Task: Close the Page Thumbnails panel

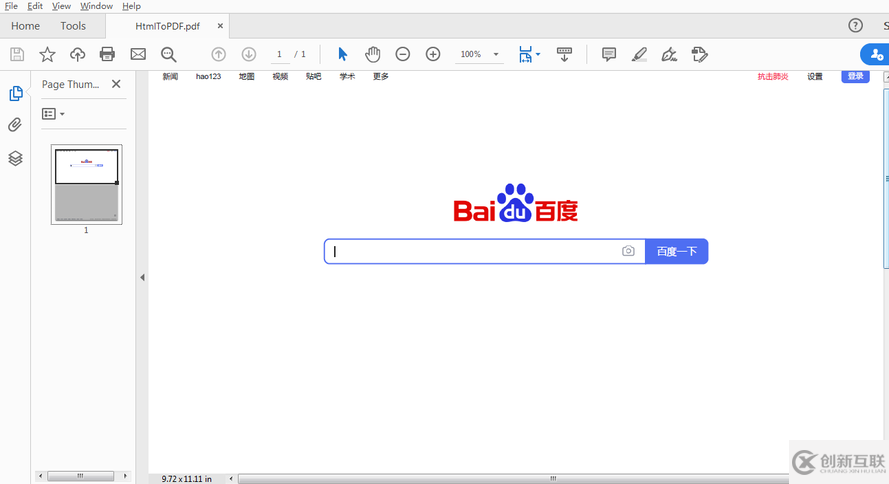Action: (116, 84)
